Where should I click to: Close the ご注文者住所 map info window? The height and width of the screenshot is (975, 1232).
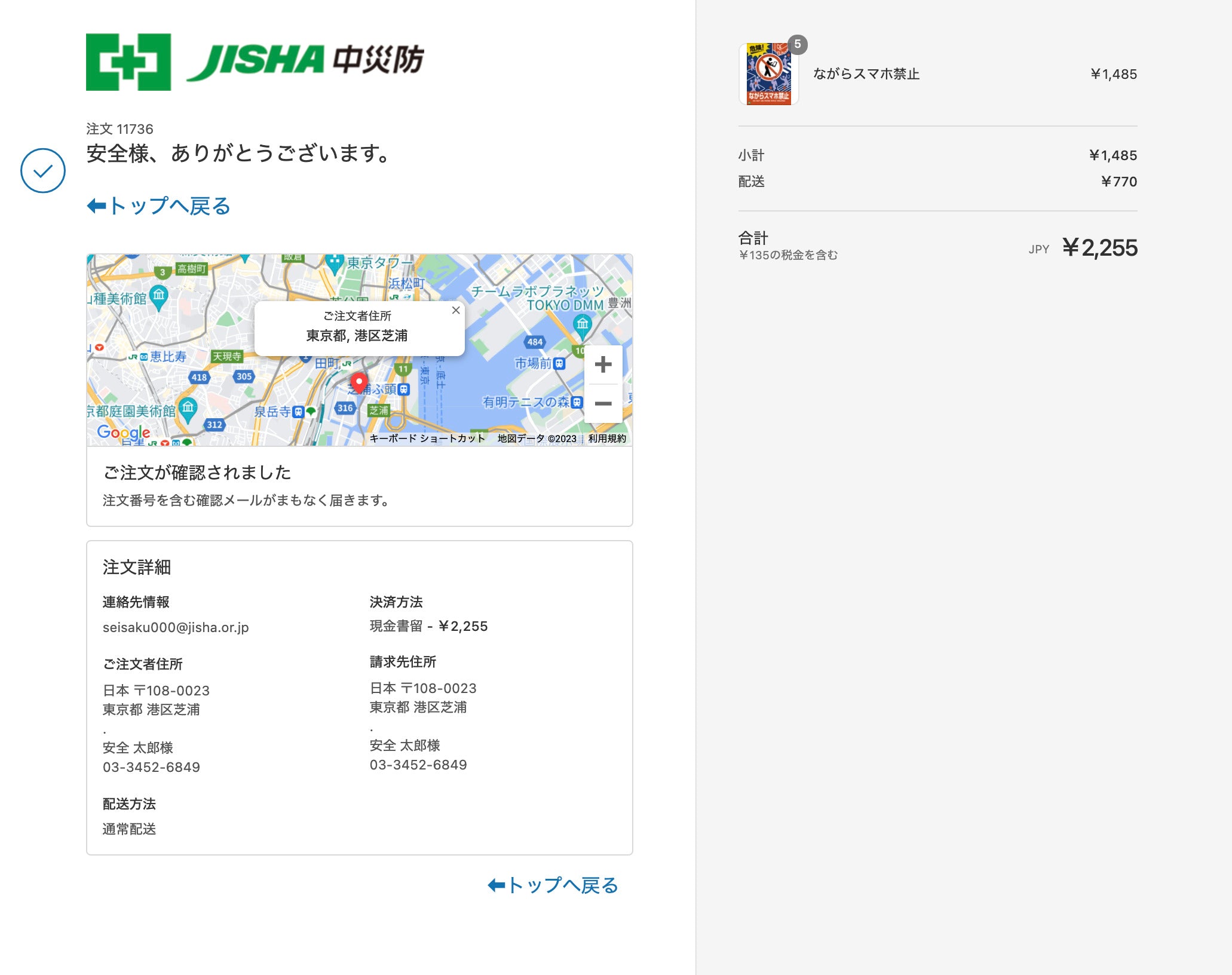pyautogui.click(x=456, y=310)
